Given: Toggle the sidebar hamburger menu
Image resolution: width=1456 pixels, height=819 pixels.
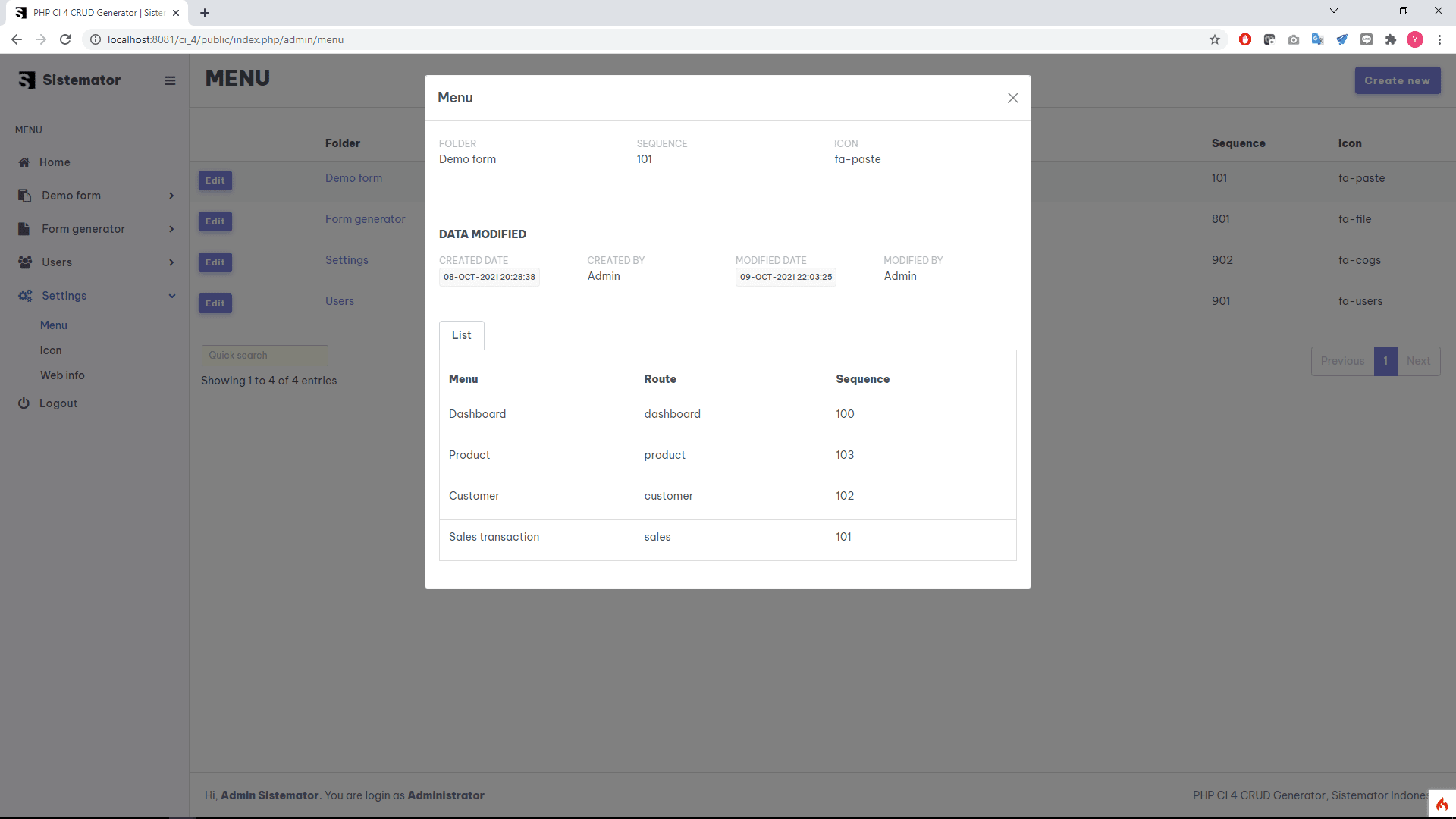Looking at the screenshot, I should 170,80.
